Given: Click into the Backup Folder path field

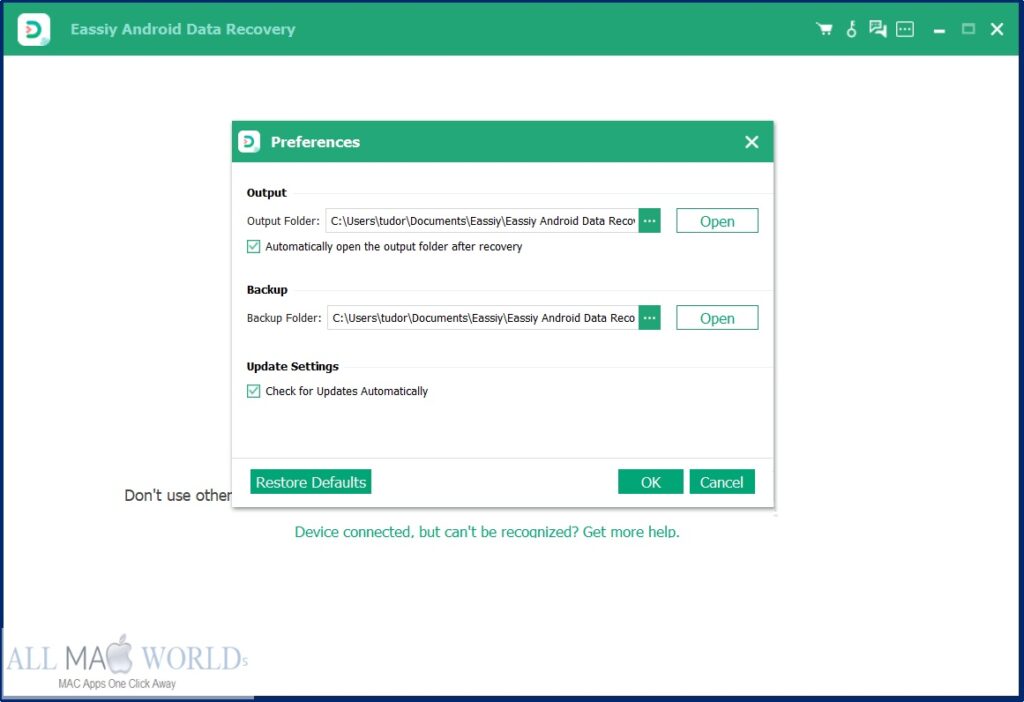Looking at the screenshot, I should click(x=483, y=317).
